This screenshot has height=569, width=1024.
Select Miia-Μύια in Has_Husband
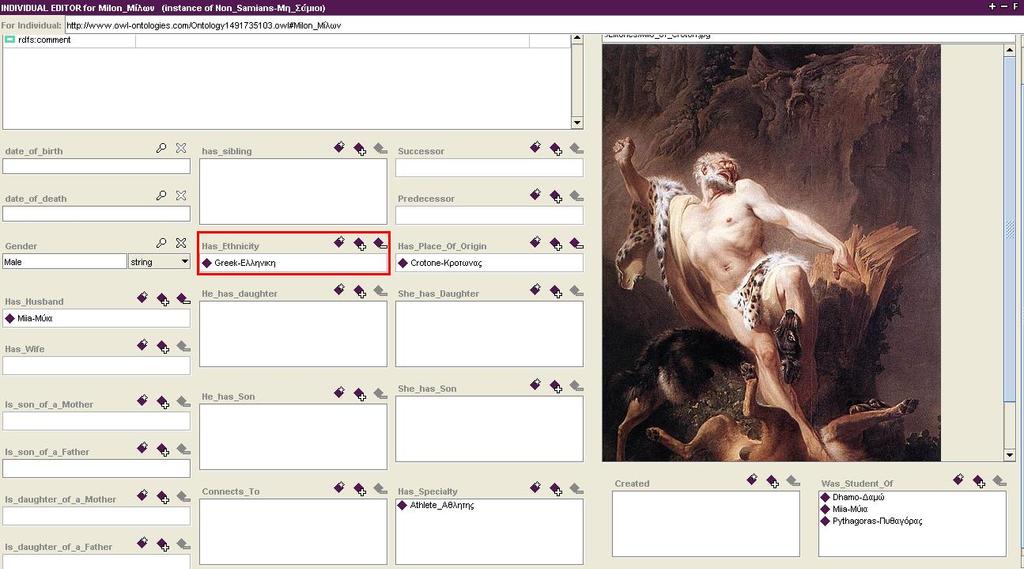(35, 318)
